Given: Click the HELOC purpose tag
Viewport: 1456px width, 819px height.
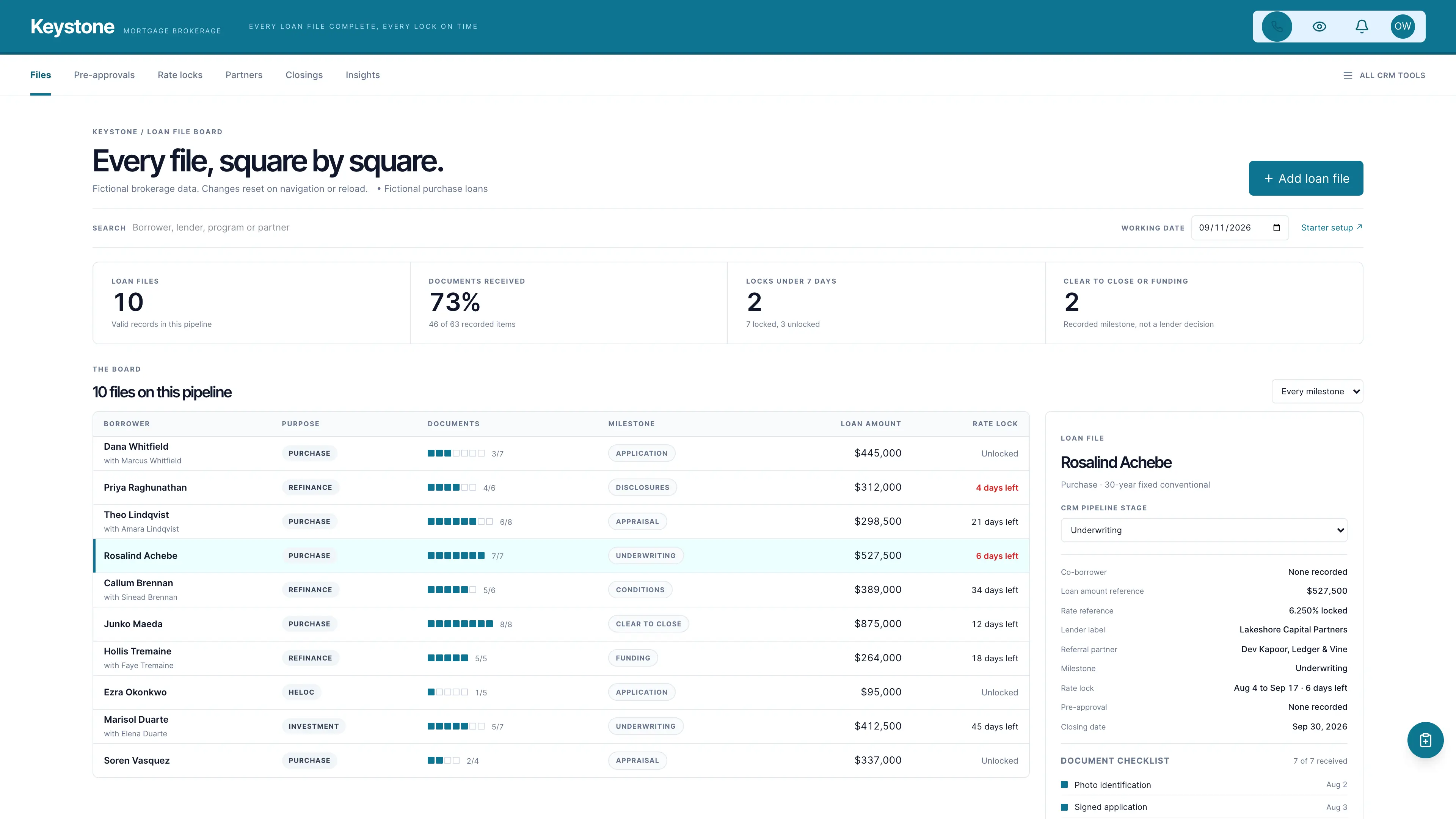Looking at the screenshot, I should [x=301, y=692].
